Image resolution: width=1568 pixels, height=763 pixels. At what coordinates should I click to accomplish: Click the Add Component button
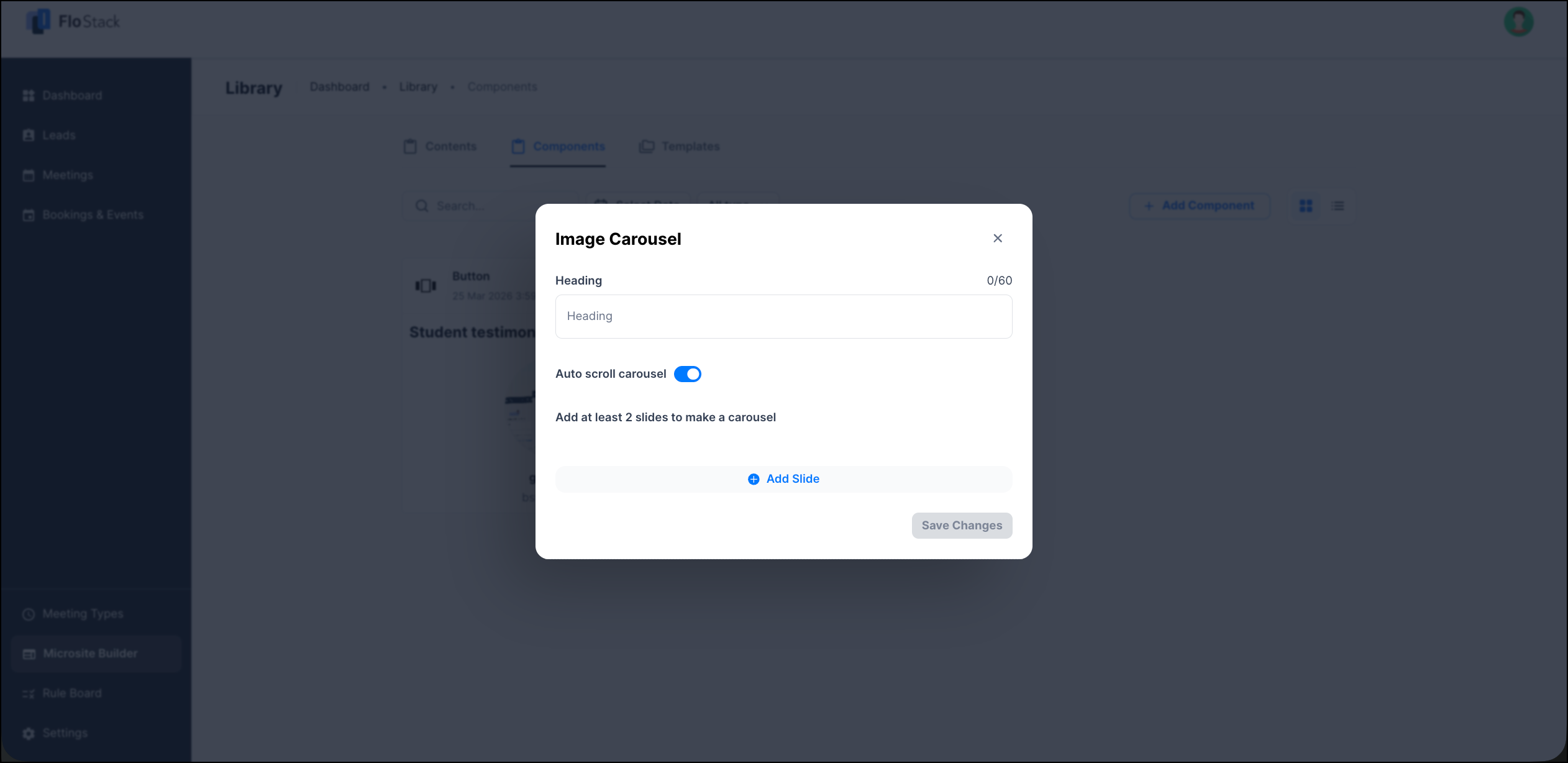click(x=1199, y=206)
